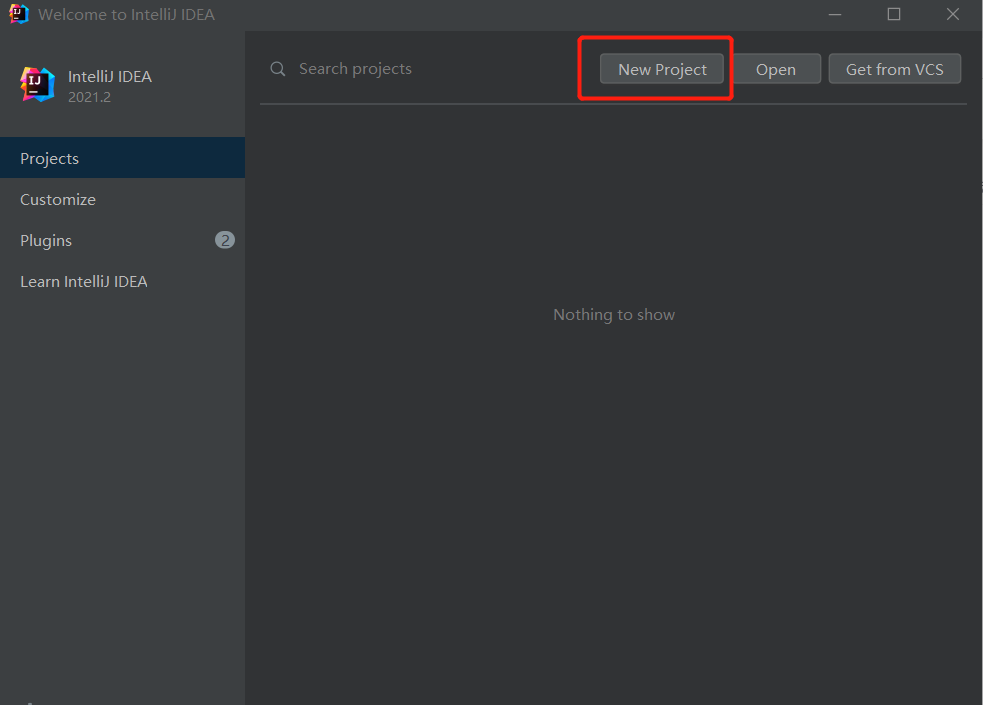This screenshot has height=705, width=983.
Task: Create a New Project
Action: click(x=662, y=69)
